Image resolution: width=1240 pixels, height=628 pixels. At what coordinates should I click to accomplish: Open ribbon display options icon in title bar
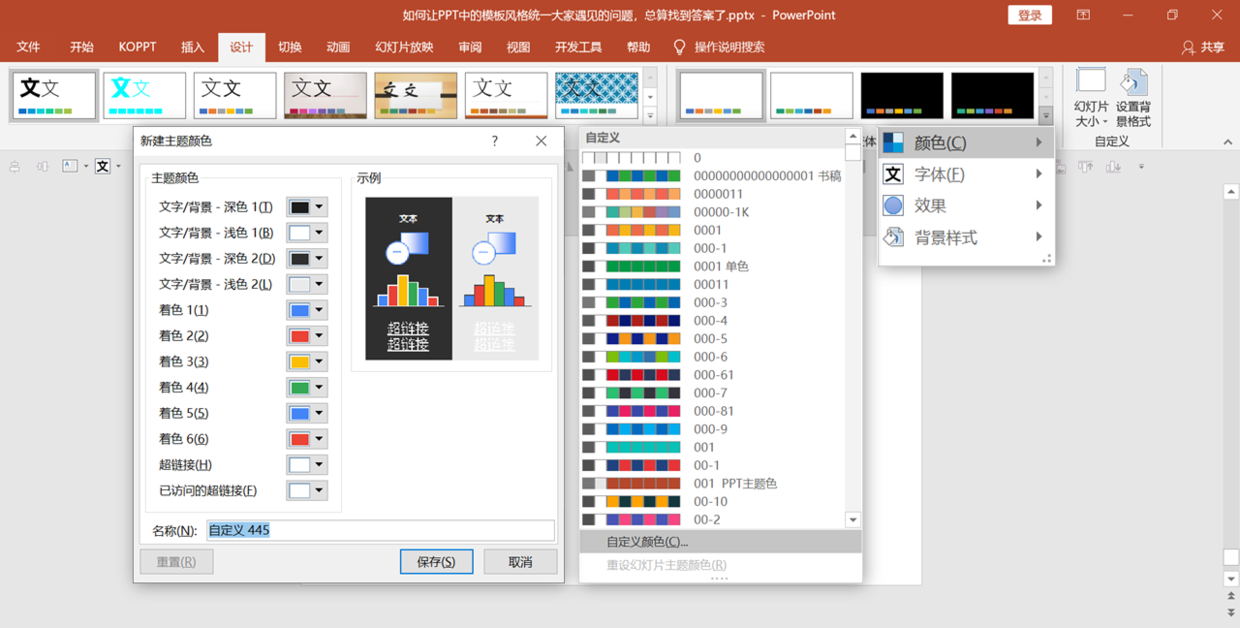coord(1083,15)
